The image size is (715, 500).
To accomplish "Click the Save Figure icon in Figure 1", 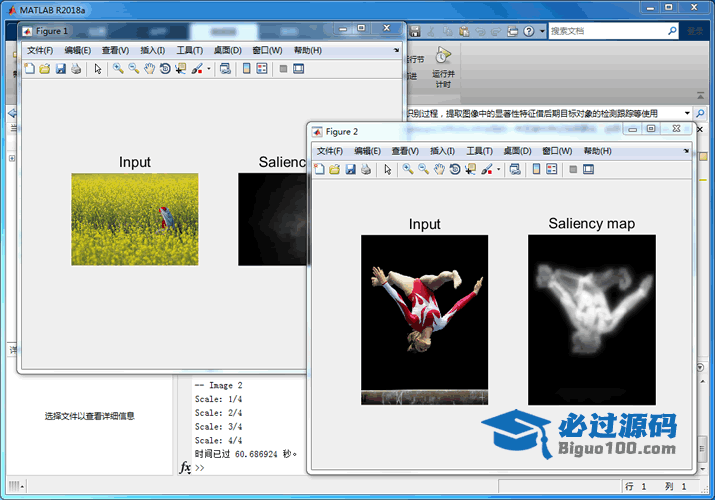I will click(60, 69).
